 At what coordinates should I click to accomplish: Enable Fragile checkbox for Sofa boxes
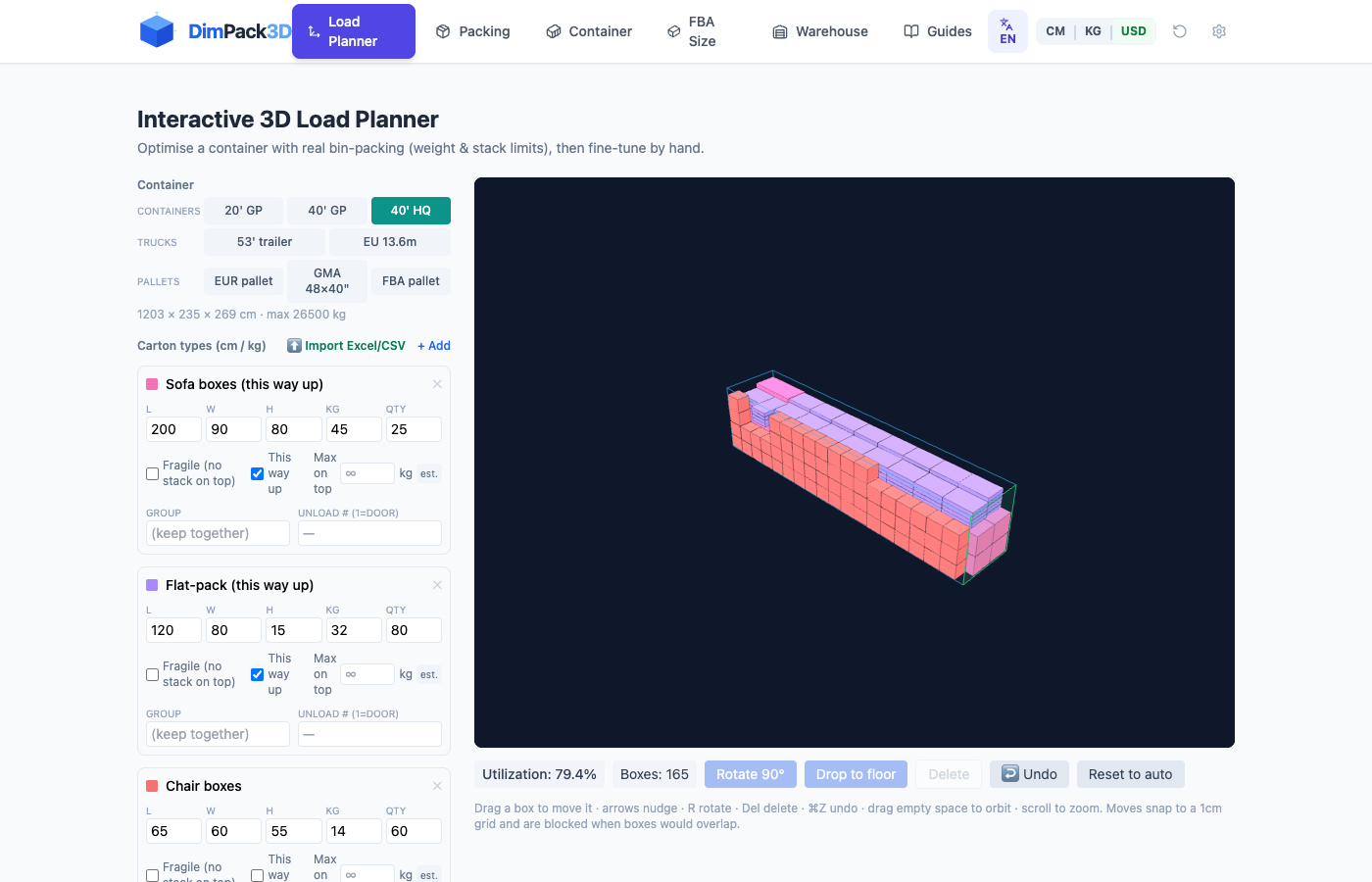(152, 473)
